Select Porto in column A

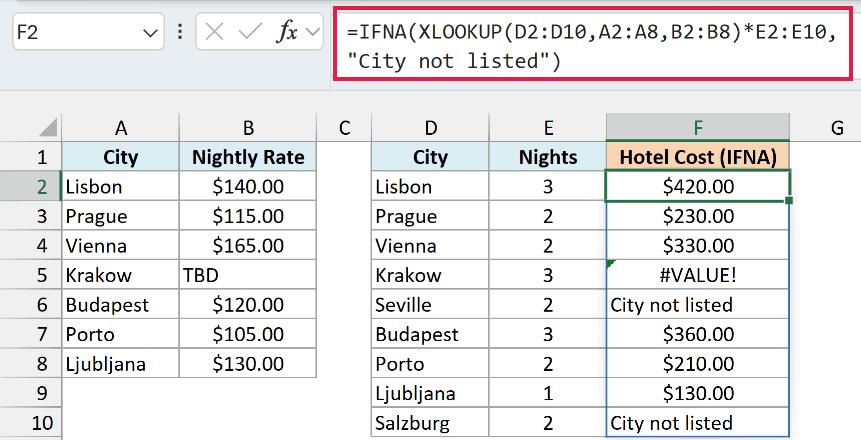tap(121, 334)
